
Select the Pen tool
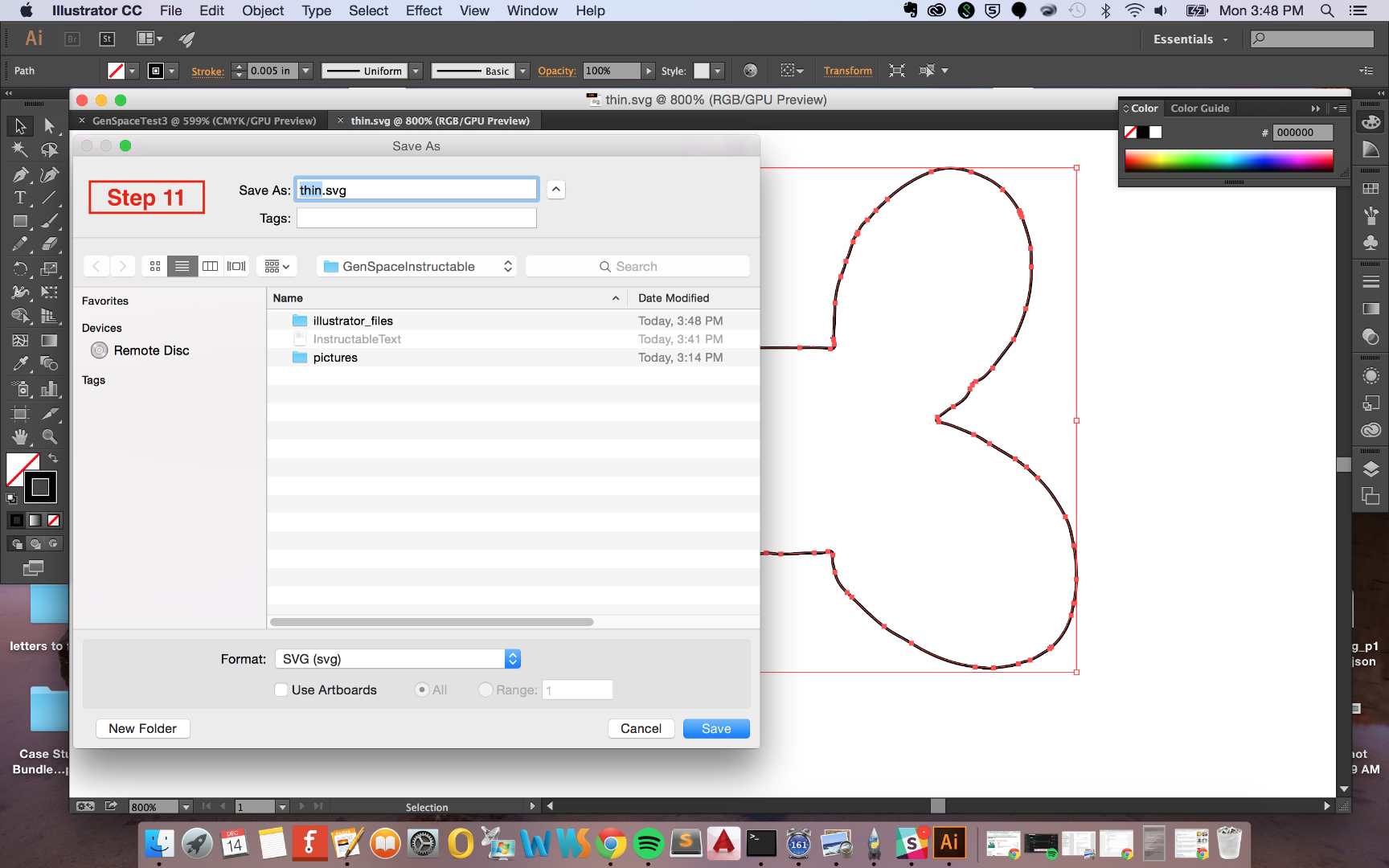click(x=21, y=175)
